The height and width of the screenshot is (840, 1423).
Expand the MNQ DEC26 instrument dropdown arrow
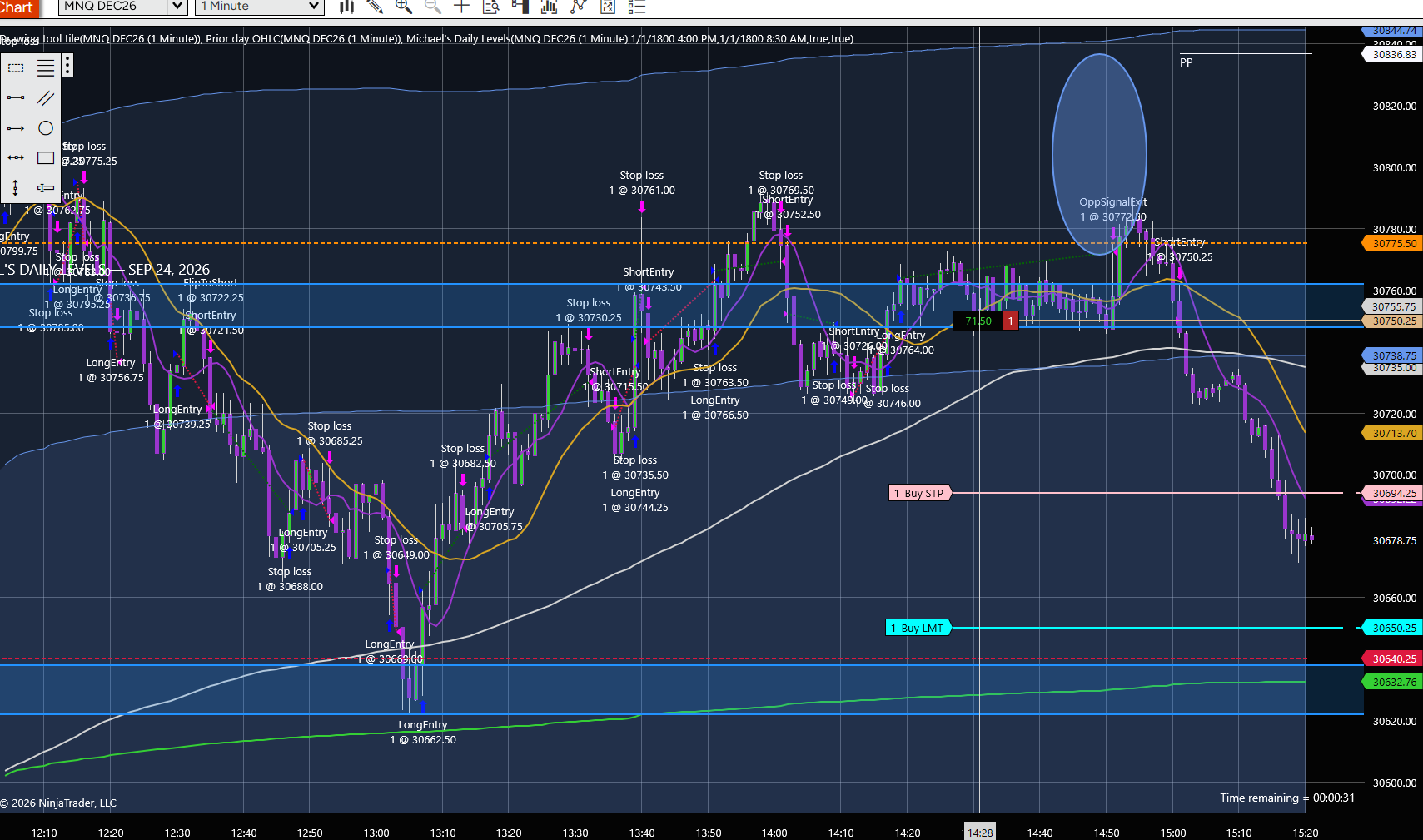(x=177, y=7)
